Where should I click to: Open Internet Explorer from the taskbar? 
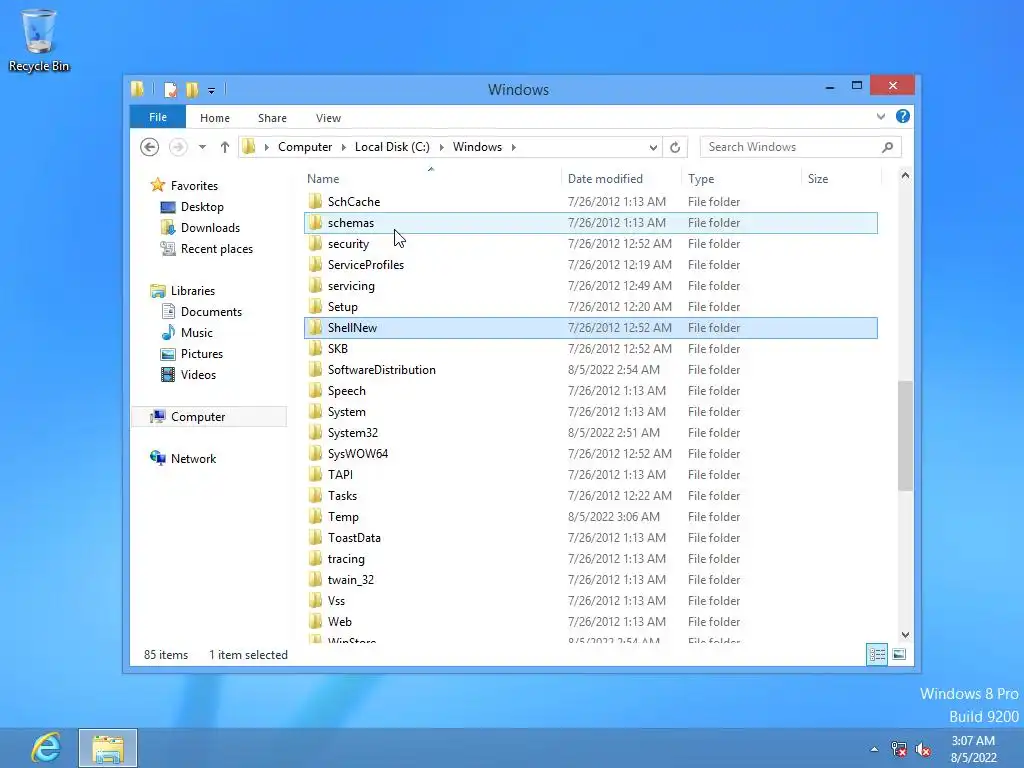click(x=46, y=748)
